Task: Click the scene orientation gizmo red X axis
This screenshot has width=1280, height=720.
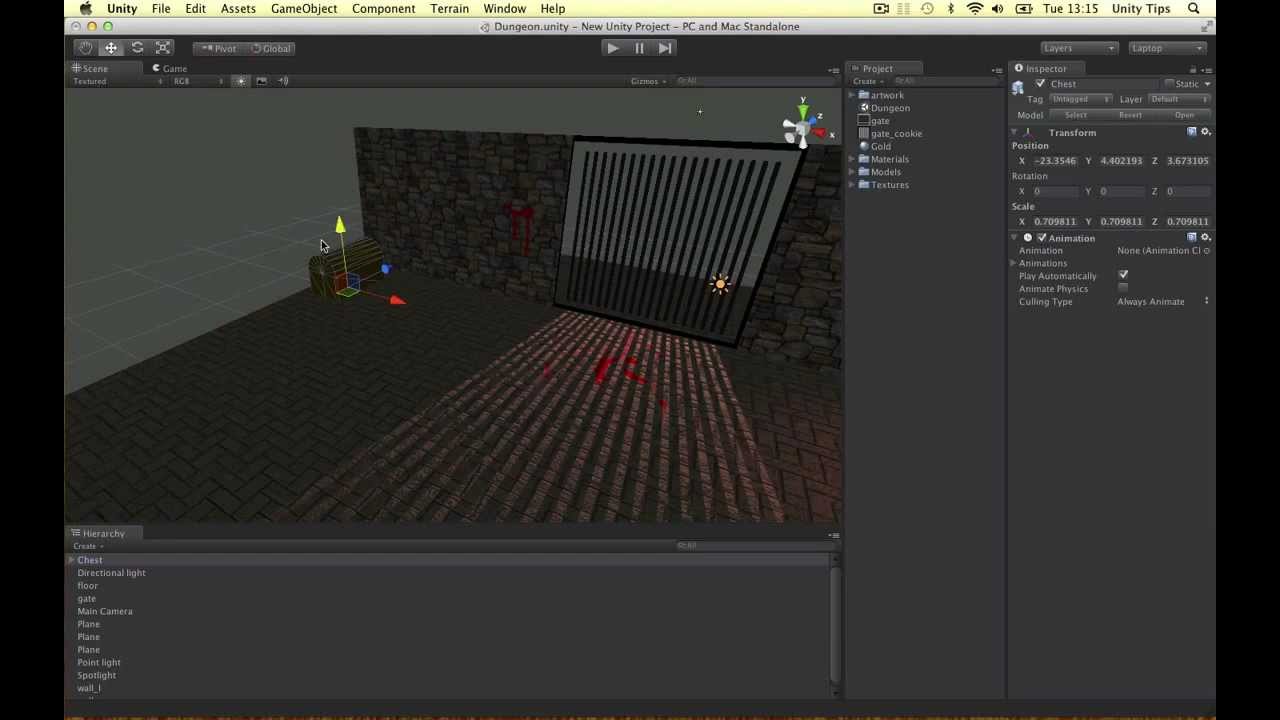Action: (x=821, y=132)
